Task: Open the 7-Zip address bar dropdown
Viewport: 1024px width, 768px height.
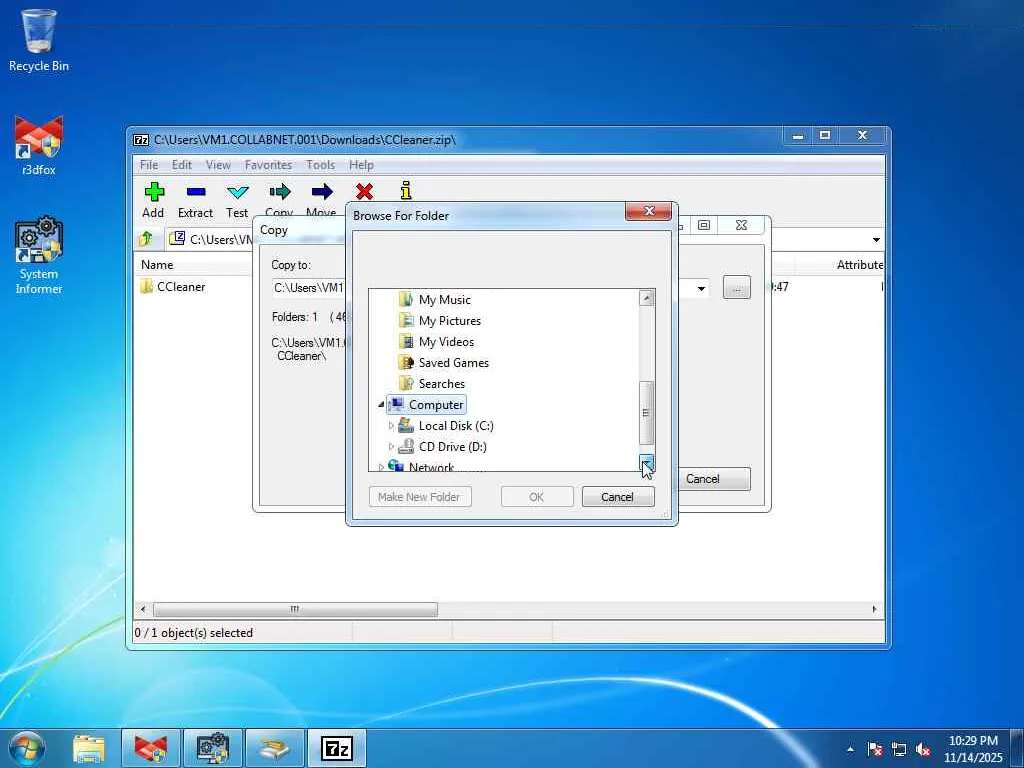Action: click(876, 240)
